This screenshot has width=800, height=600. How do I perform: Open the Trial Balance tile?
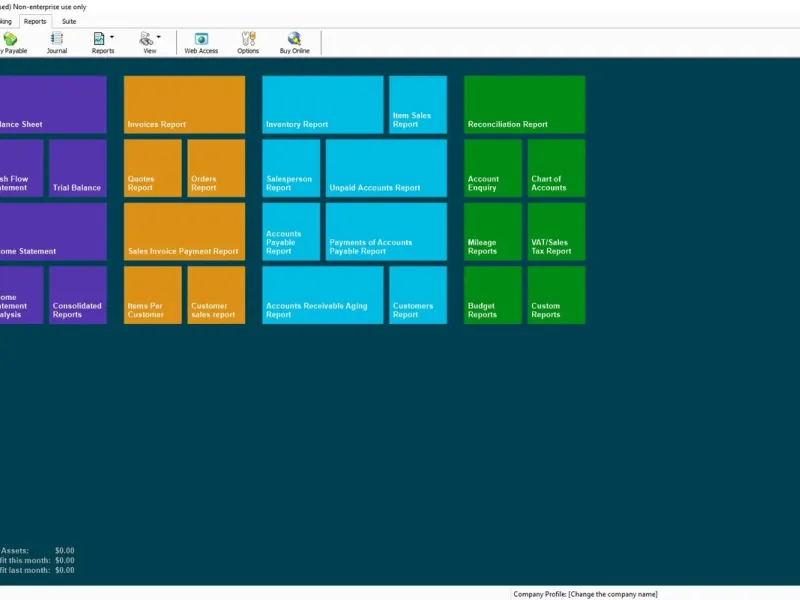pos(78,168)
